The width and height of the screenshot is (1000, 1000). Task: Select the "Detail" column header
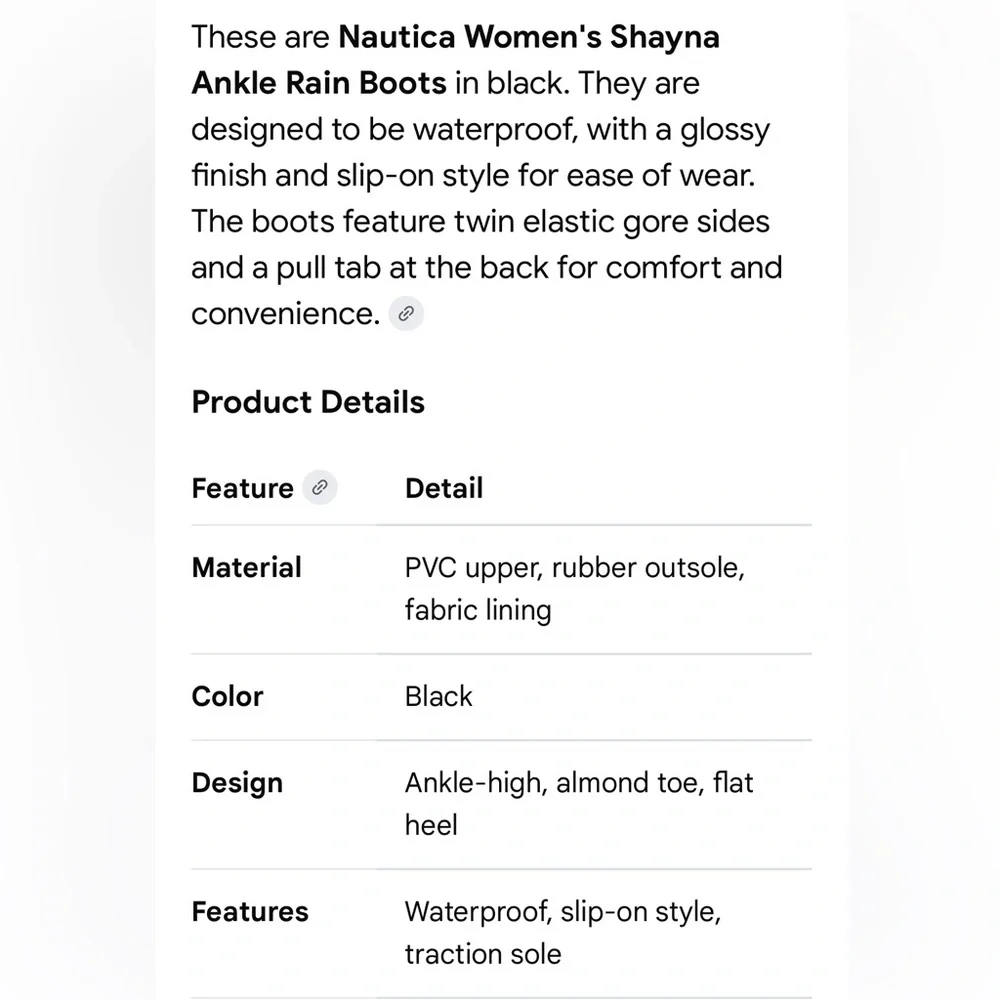[x=444, y=489]
